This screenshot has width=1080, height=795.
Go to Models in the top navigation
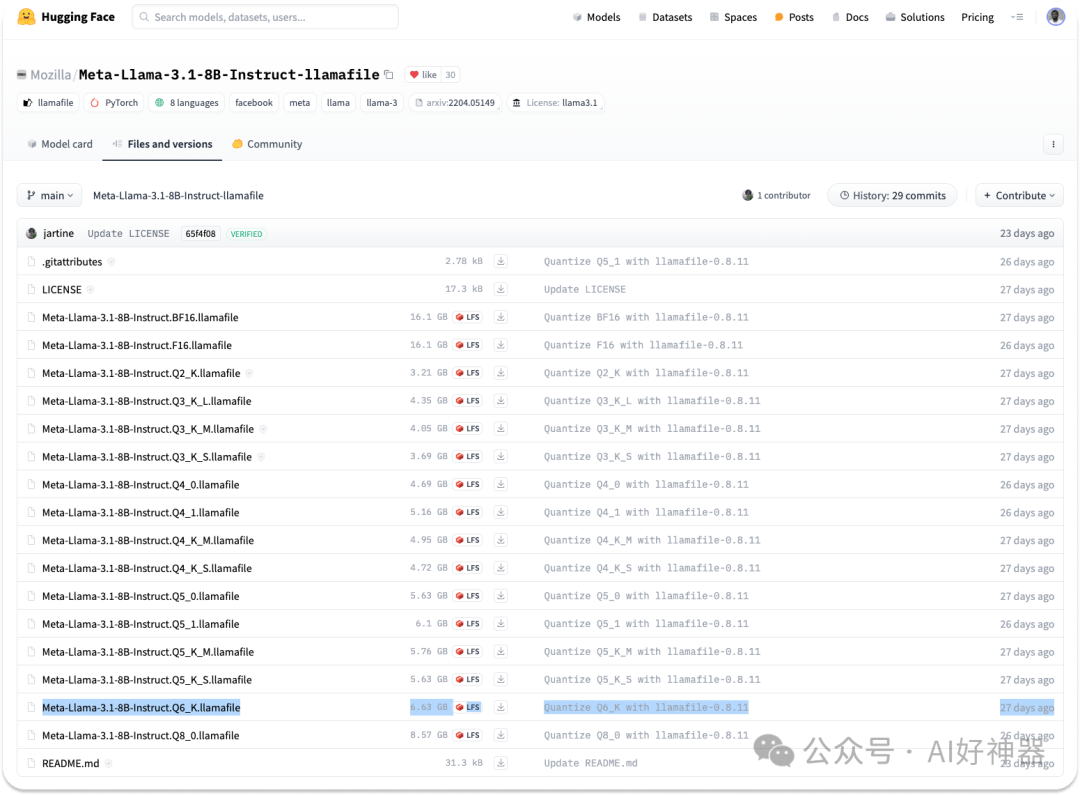pos(596,17)
